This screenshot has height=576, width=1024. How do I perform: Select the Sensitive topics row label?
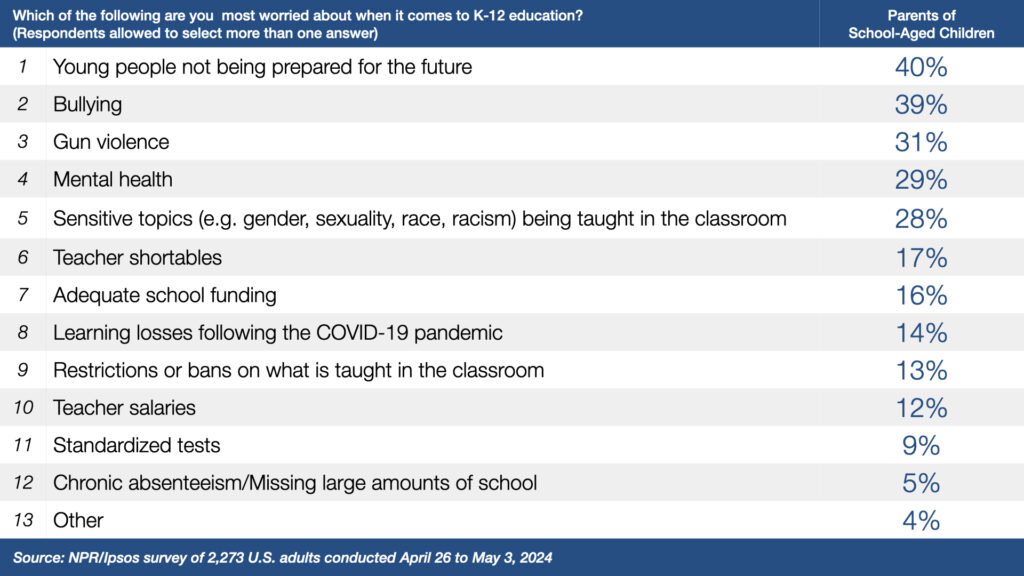coord(420,219)
